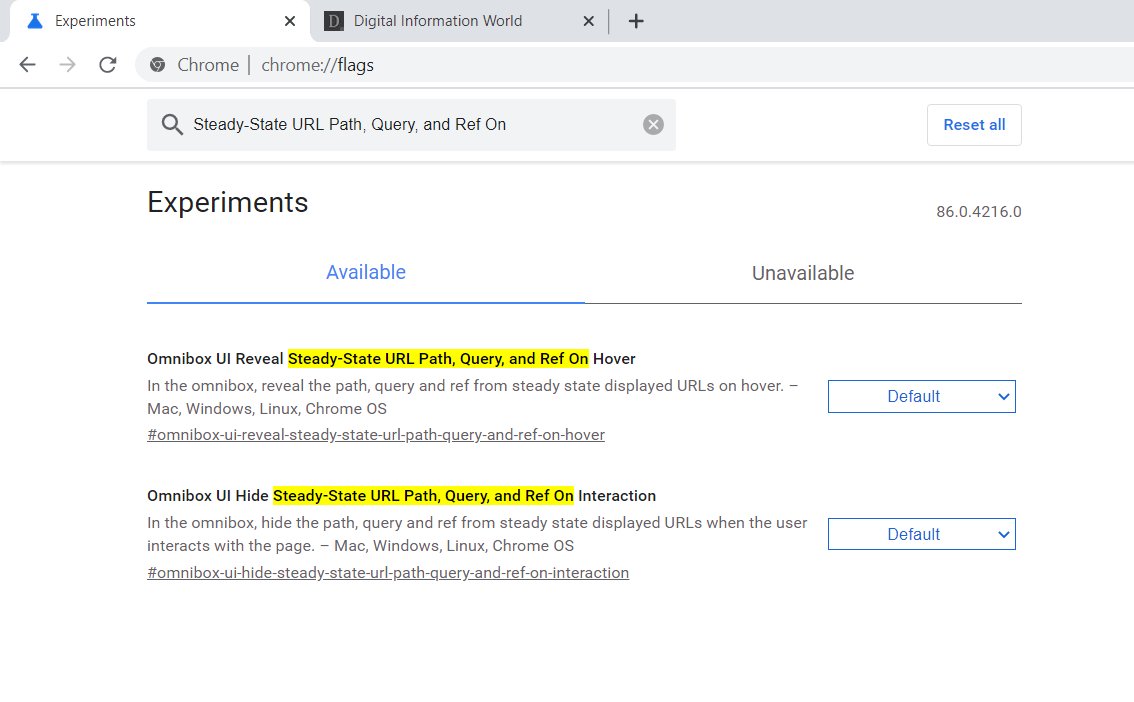Switch to the Unavailable experiments tab

803,272
